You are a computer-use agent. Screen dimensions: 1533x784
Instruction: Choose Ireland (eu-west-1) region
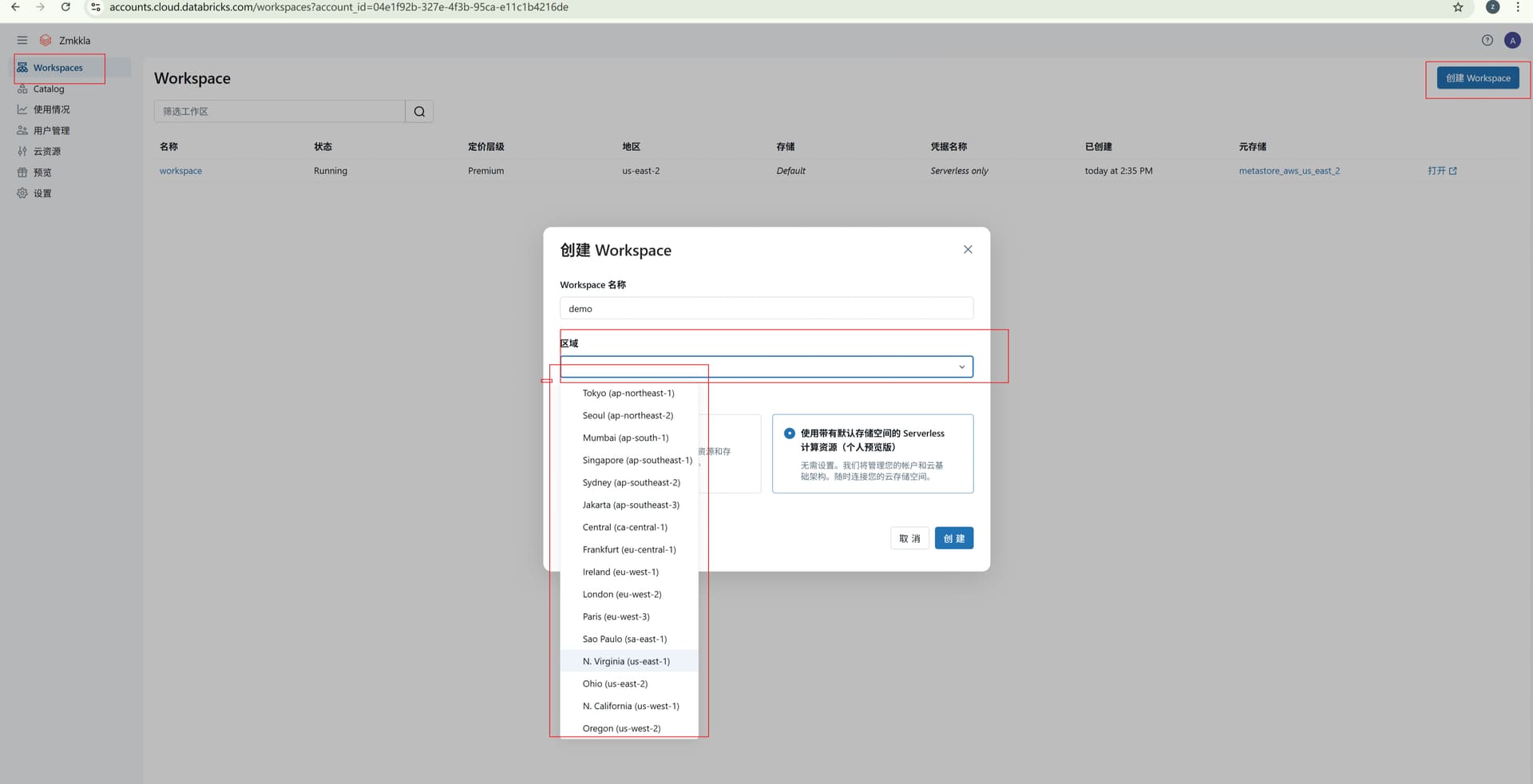point(629,572)
